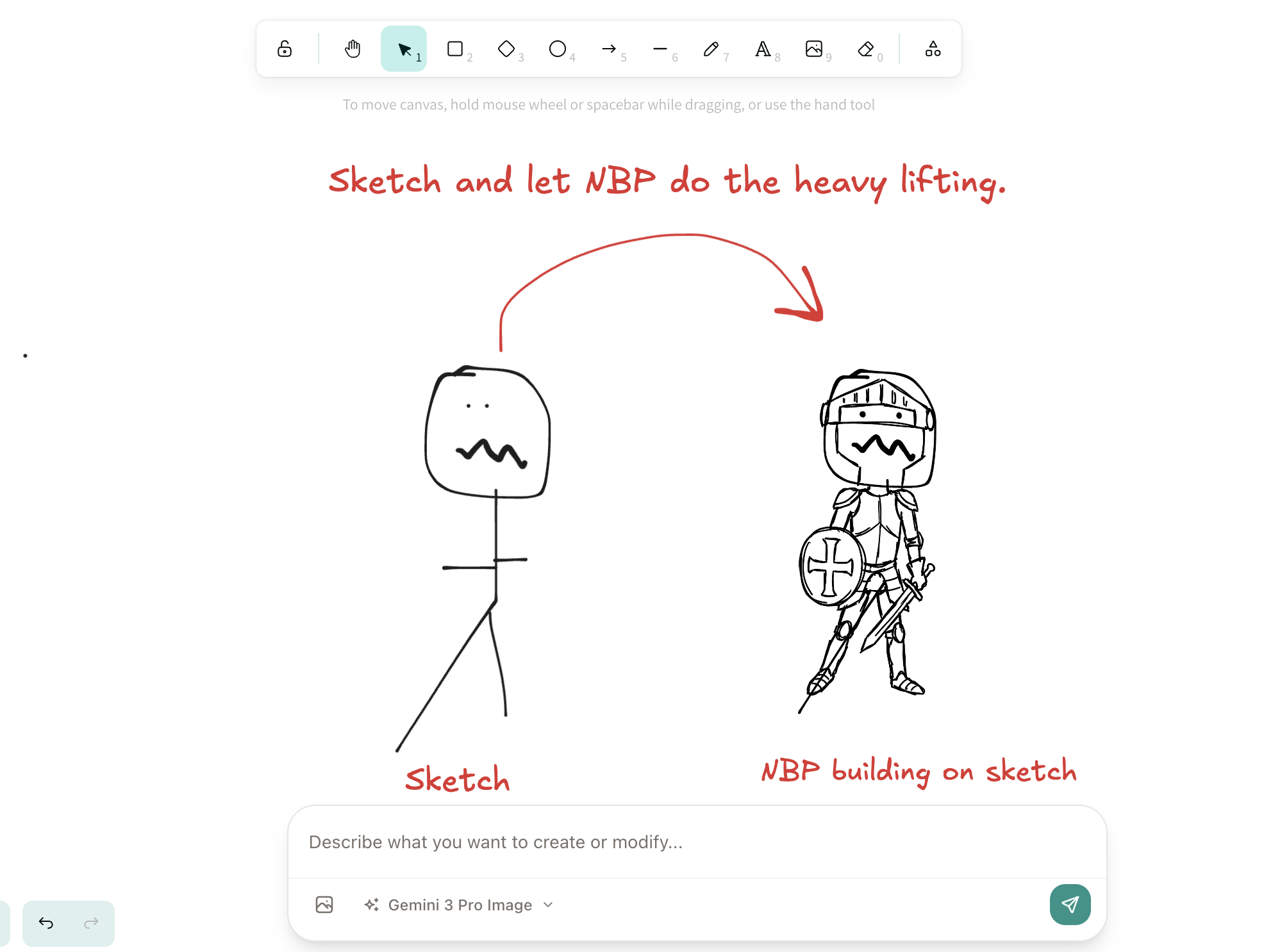
Task: Select the Line tool
Action: (x=661, y=49)
